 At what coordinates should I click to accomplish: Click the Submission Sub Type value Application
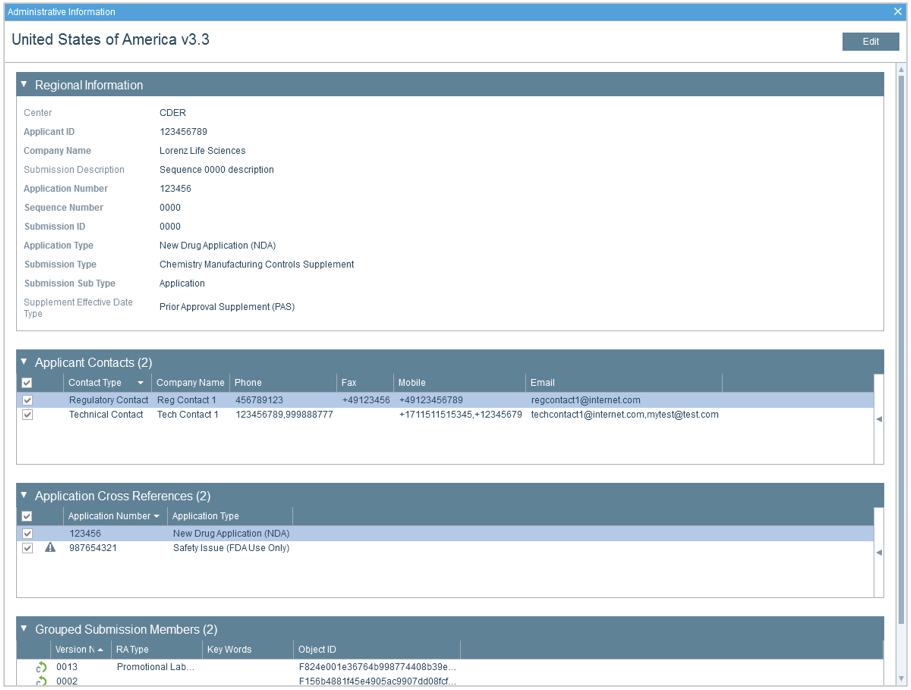point(182,283)
